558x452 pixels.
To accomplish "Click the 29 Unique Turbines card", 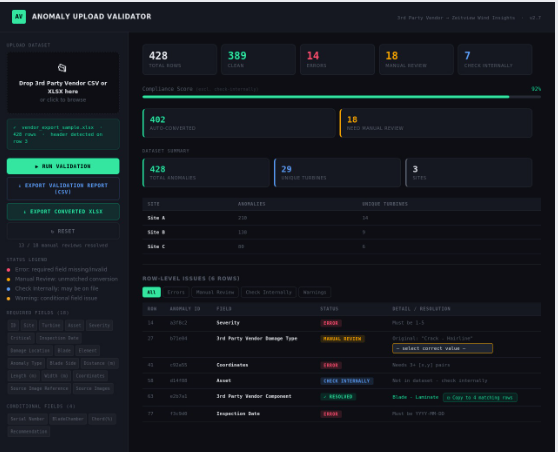I will [x=337, y=173].
